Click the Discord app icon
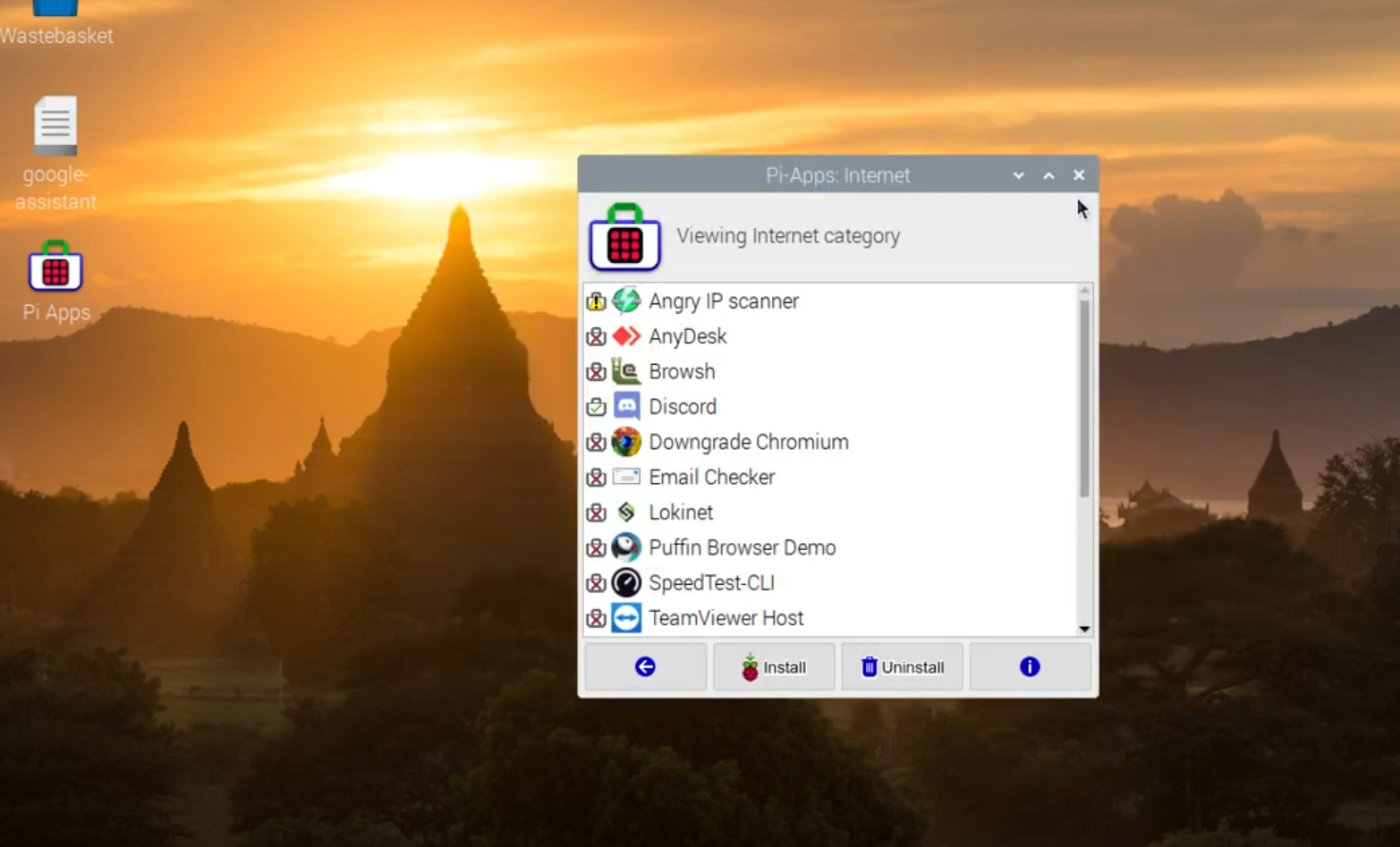Viewport: 1400px width, 847px height. click(627, 406)
